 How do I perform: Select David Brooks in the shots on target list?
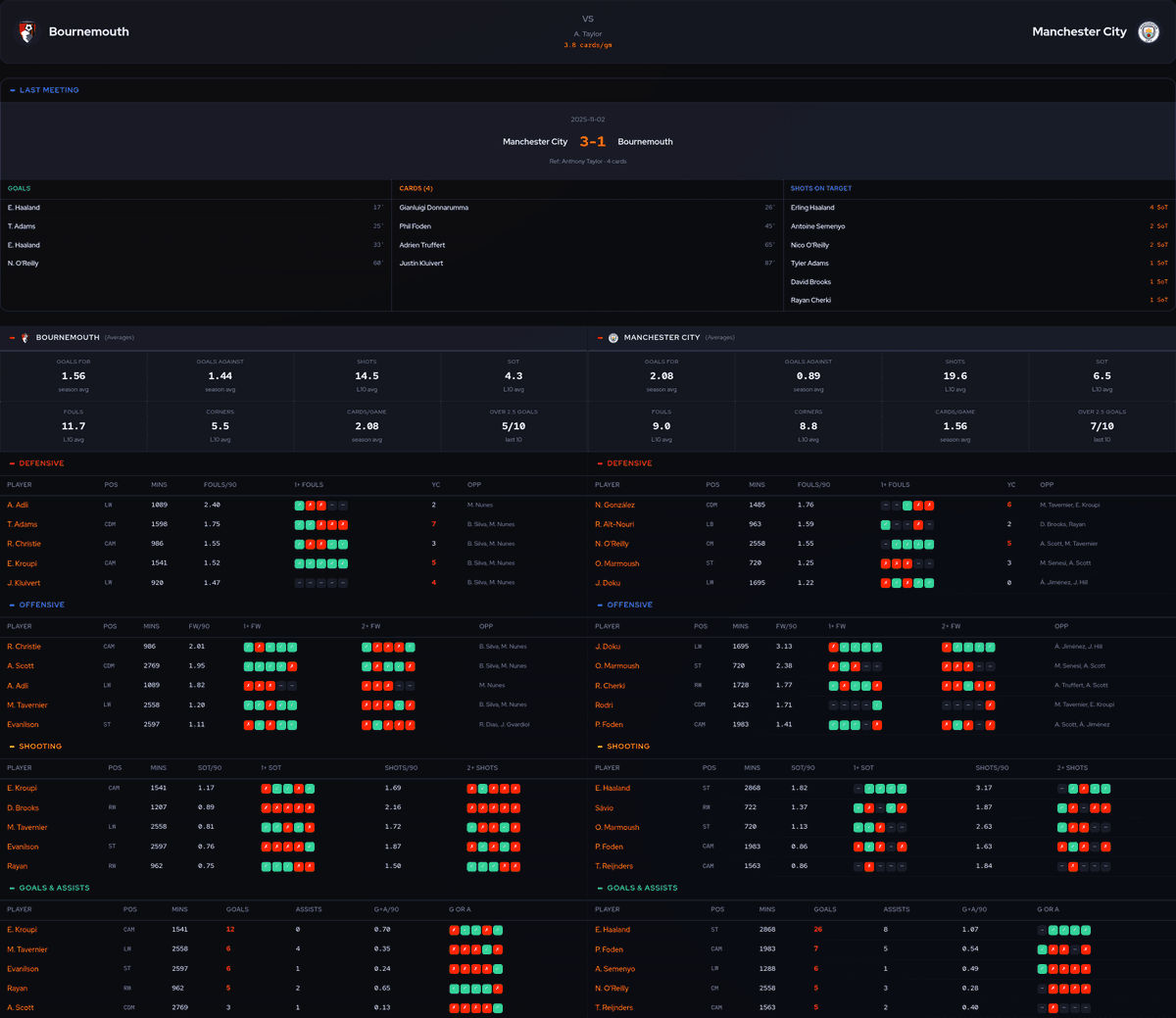[x=810, y=282]
